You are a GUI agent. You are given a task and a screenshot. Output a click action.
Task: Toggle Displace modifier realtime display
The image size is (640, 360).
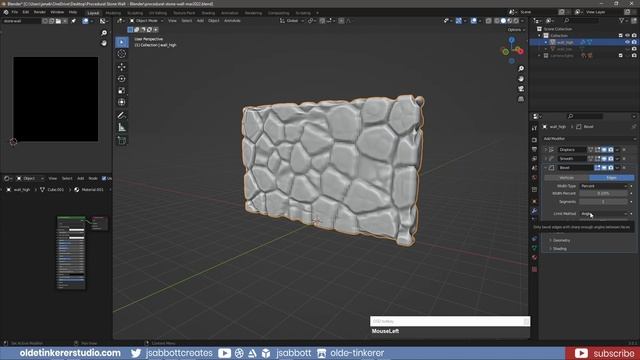[604, 150]
